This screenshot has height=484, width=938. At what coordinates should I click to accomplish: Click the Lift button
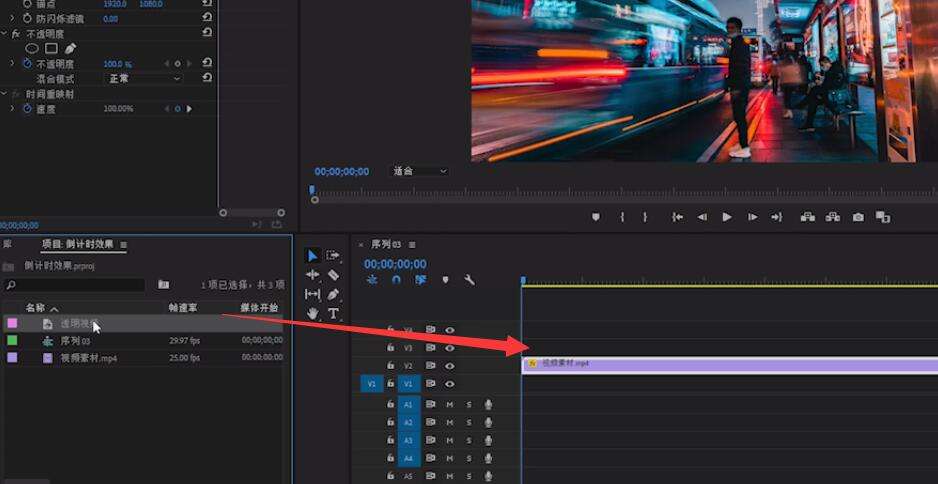[x=808, y=217]
